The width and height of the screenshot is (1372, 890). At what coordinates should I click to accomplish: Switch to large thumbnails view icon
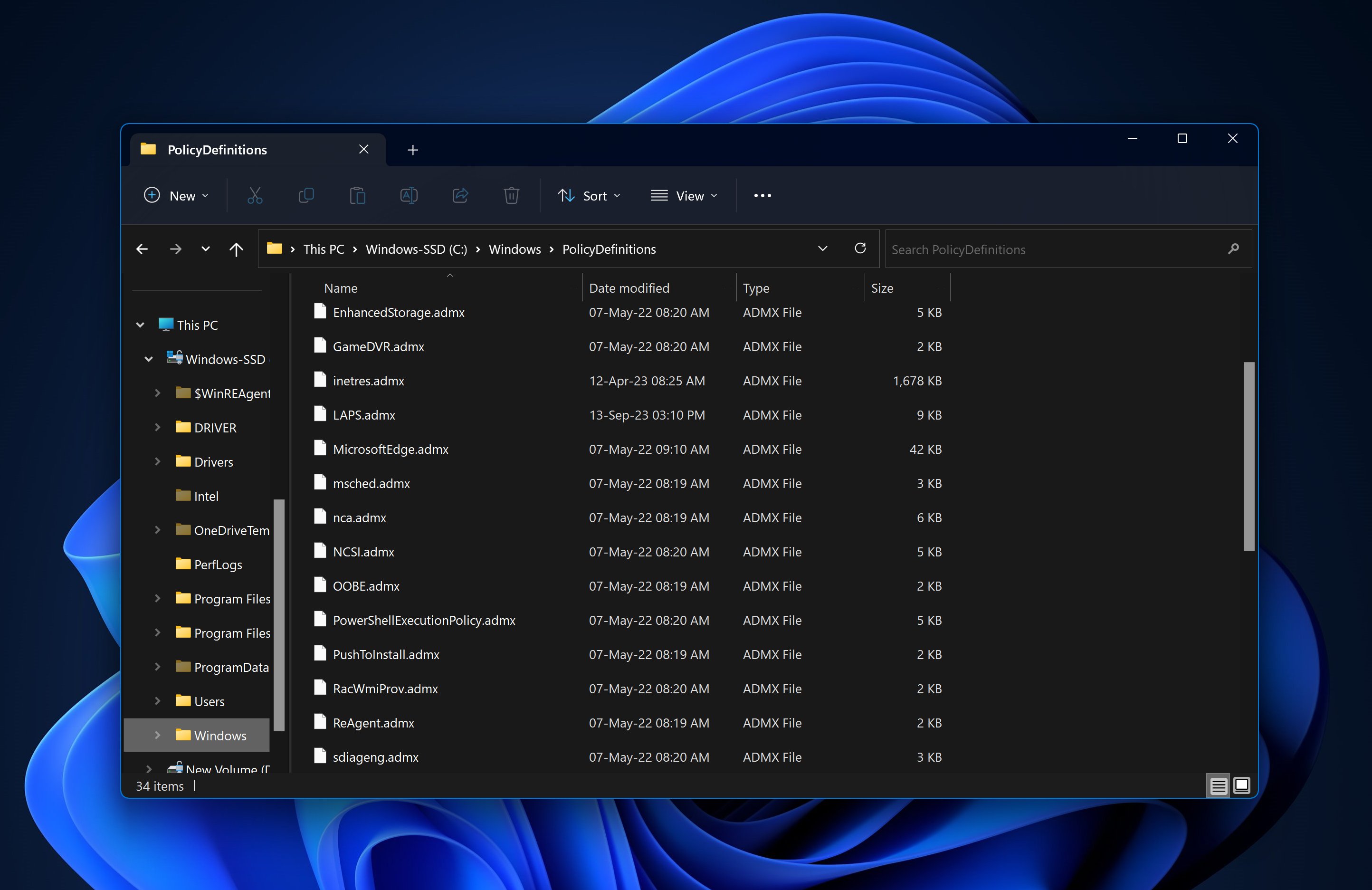pyautogui.click(x=1241, y=785)
